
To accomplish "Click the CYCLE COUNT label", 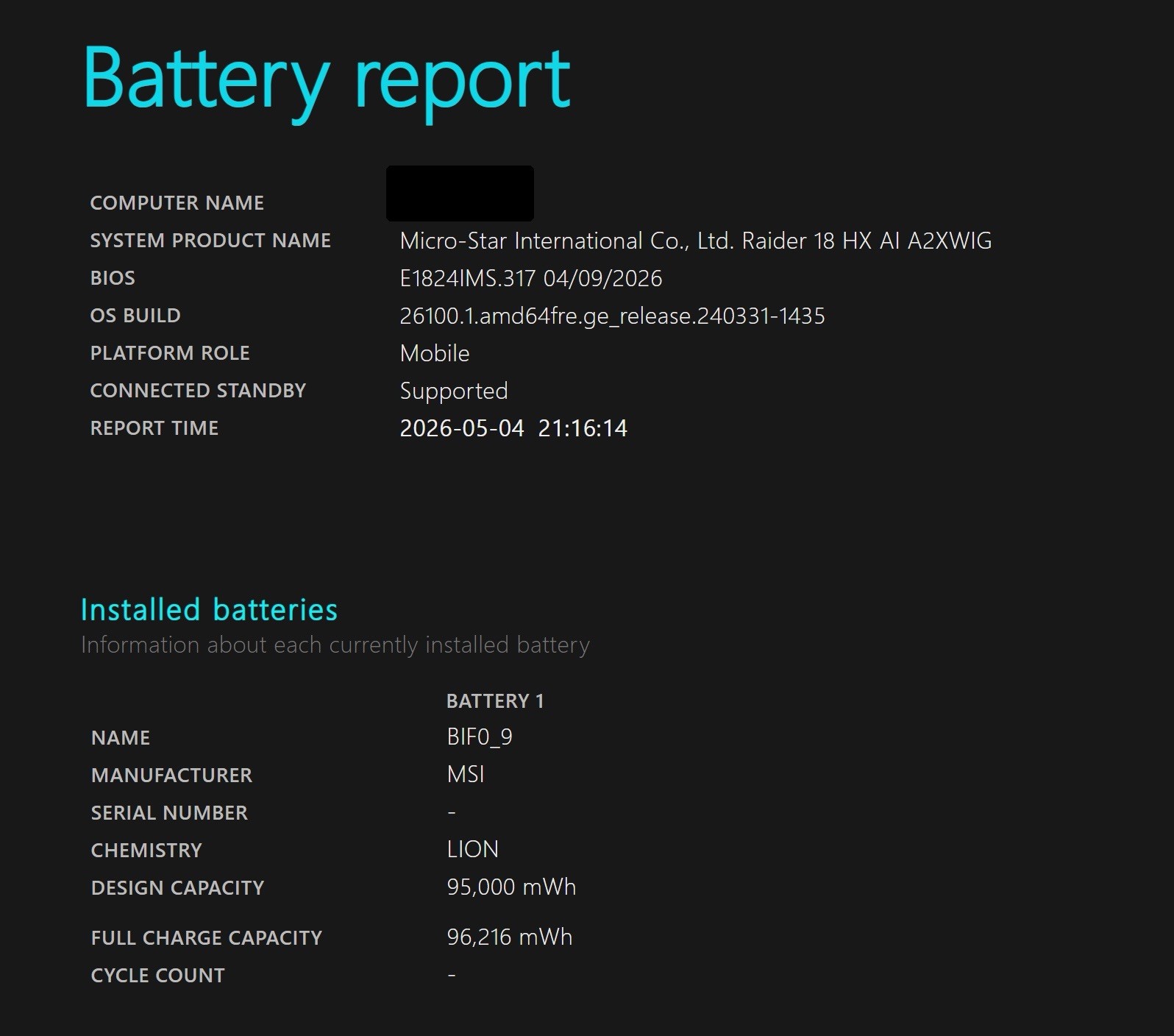I will (x=158, y=976).
